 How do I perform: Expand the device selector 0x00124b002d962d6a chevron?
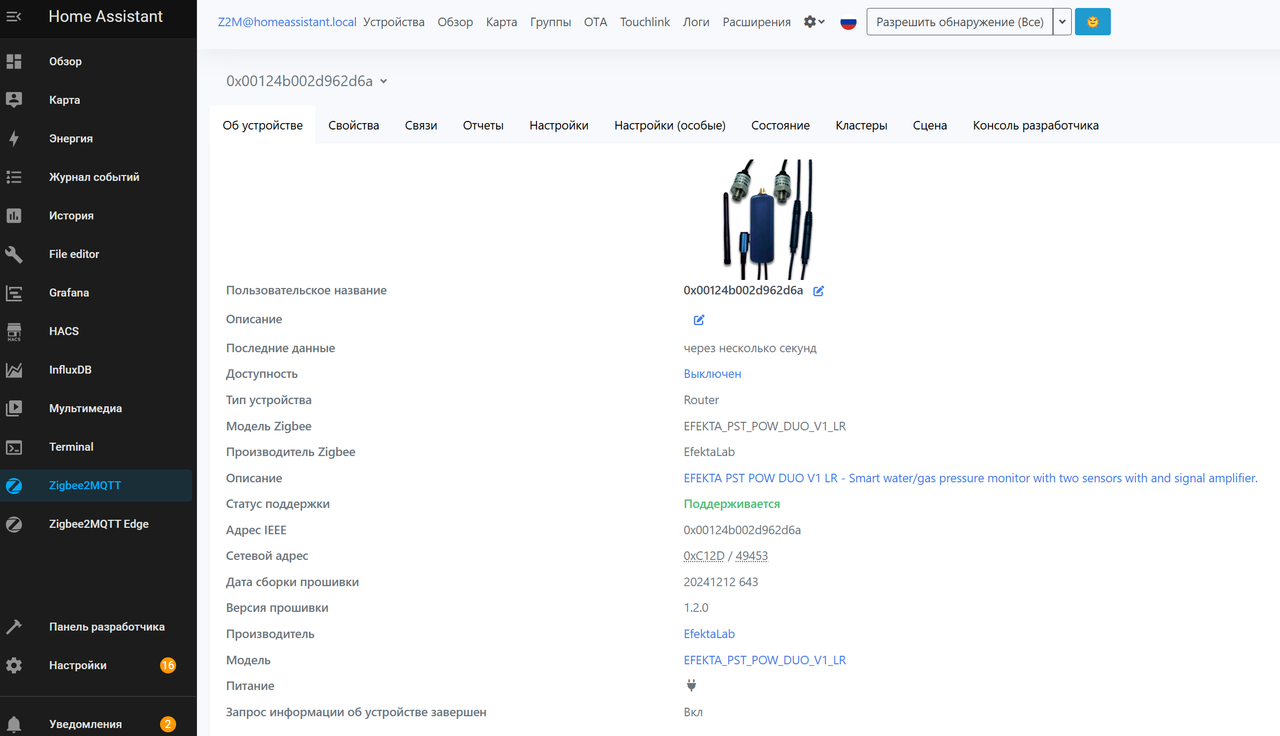(384, 82)
